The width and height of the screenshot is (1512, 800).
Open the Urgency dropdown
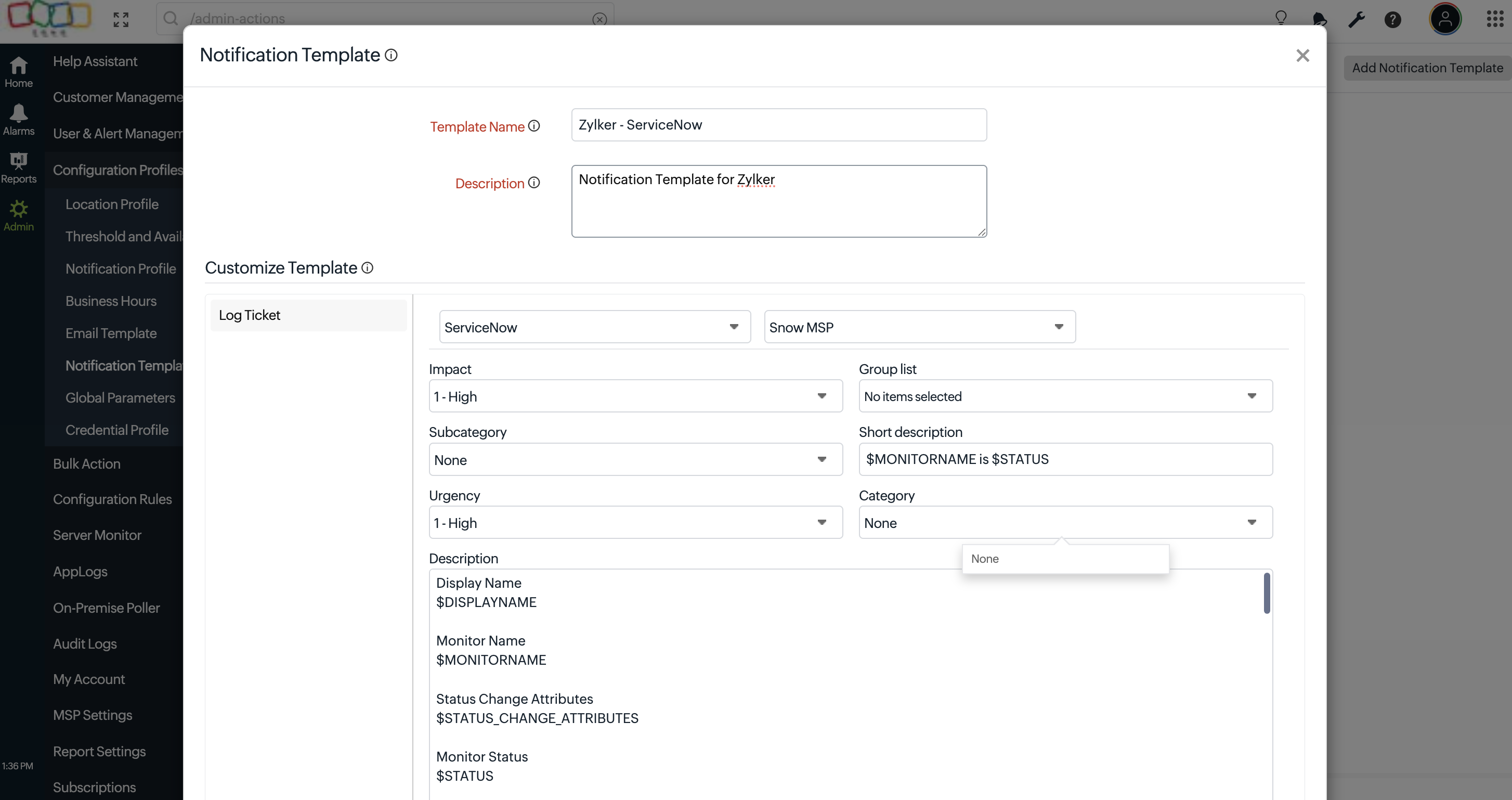[636, 522]
